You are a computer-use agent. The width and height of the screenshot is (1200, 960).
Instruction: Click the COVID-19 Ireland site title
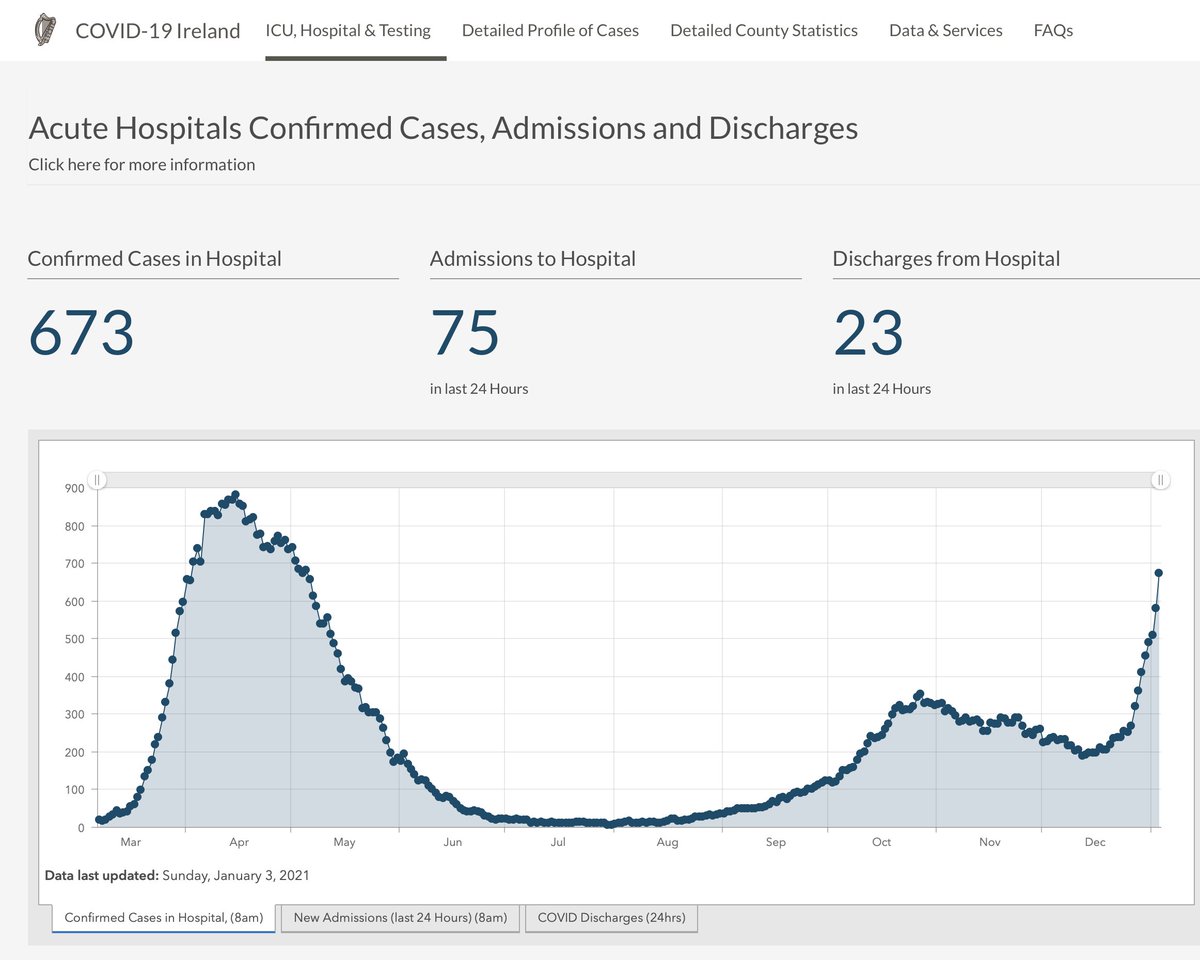coord(156,30)
